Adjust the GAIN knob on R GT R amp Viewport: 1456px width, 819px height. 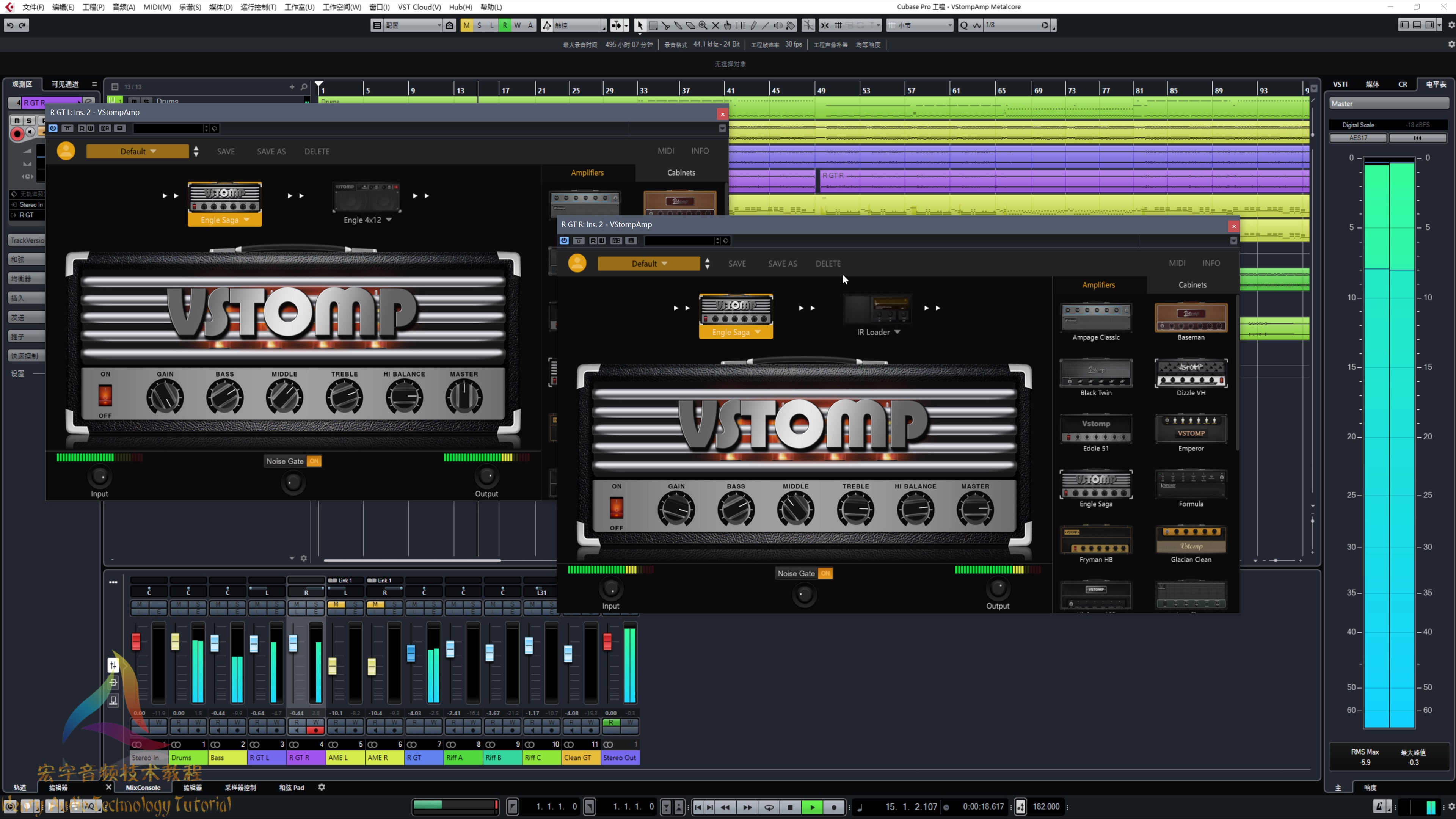click(676, 509)
